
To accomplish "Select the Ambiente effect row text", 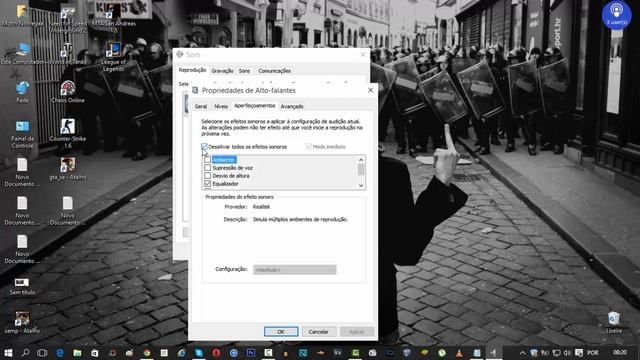I will [223, 160].
